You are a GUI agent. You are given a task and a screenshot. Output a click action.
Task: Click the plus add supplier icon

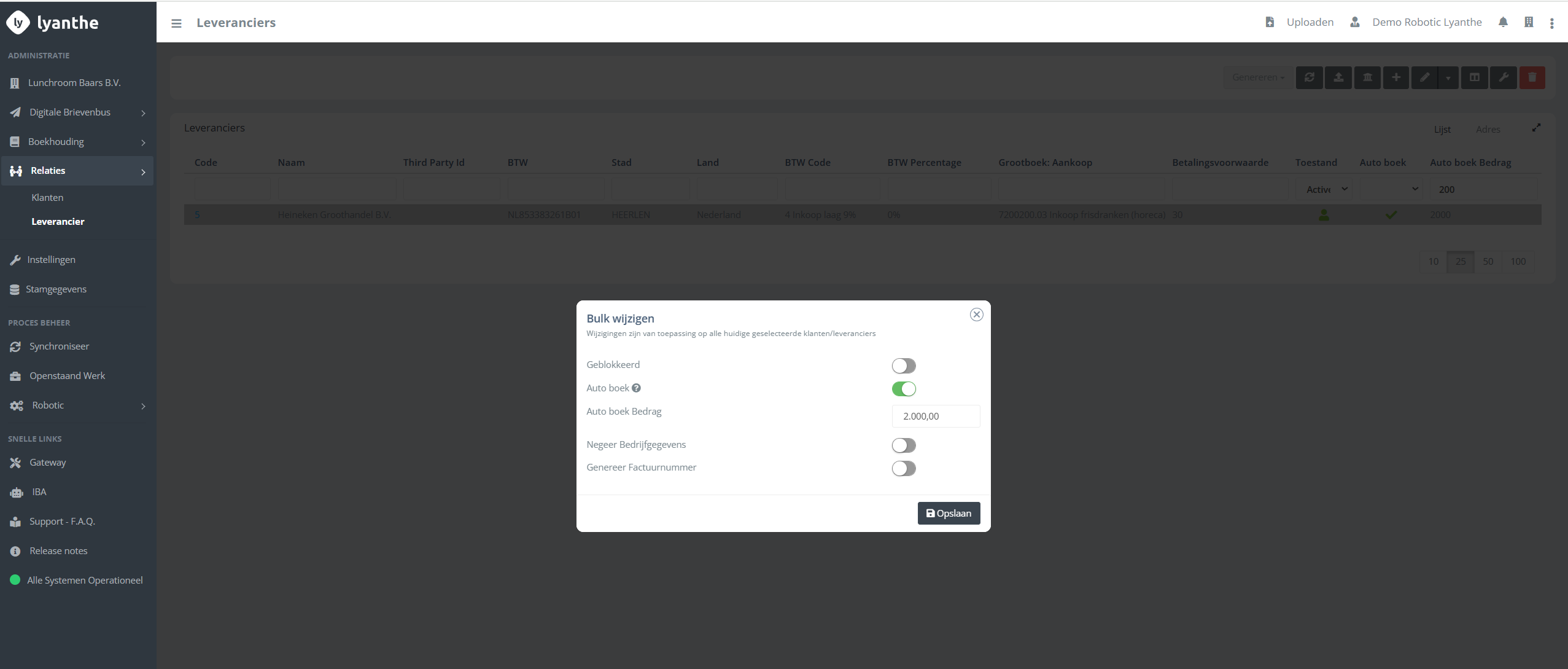pos(1396,77)
